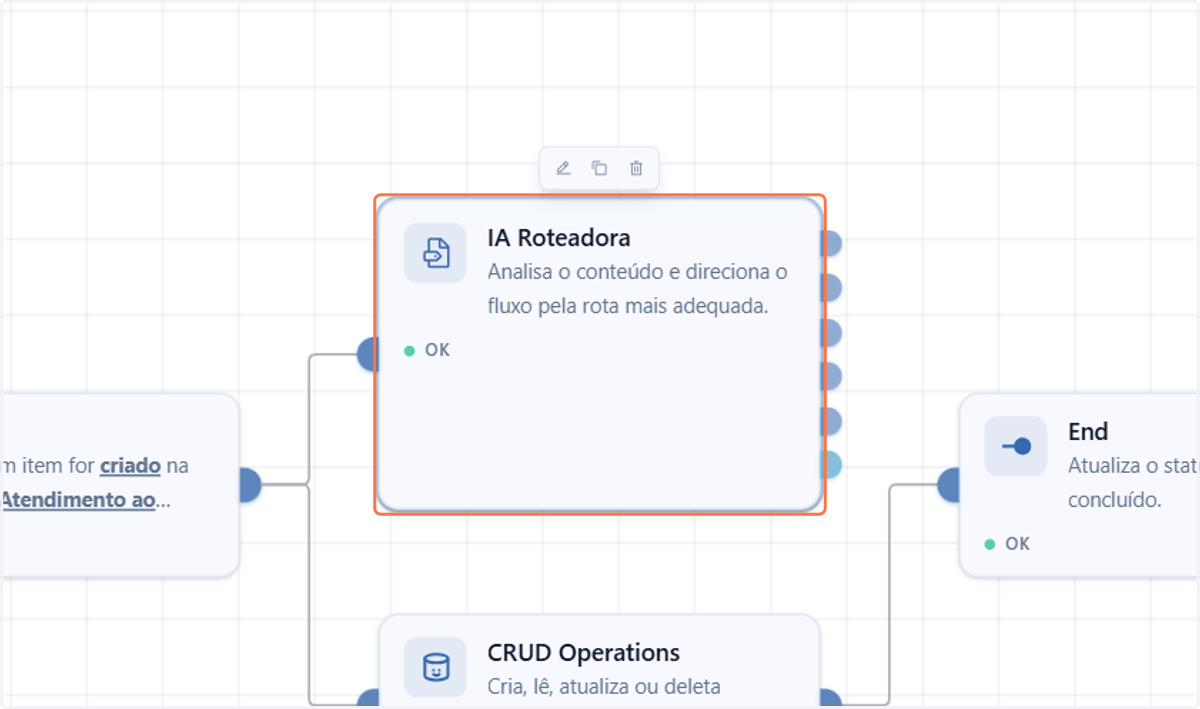Open the underlined "Atendimento ao" link
The image size is (1200, 709).
[x=78, y=500]
